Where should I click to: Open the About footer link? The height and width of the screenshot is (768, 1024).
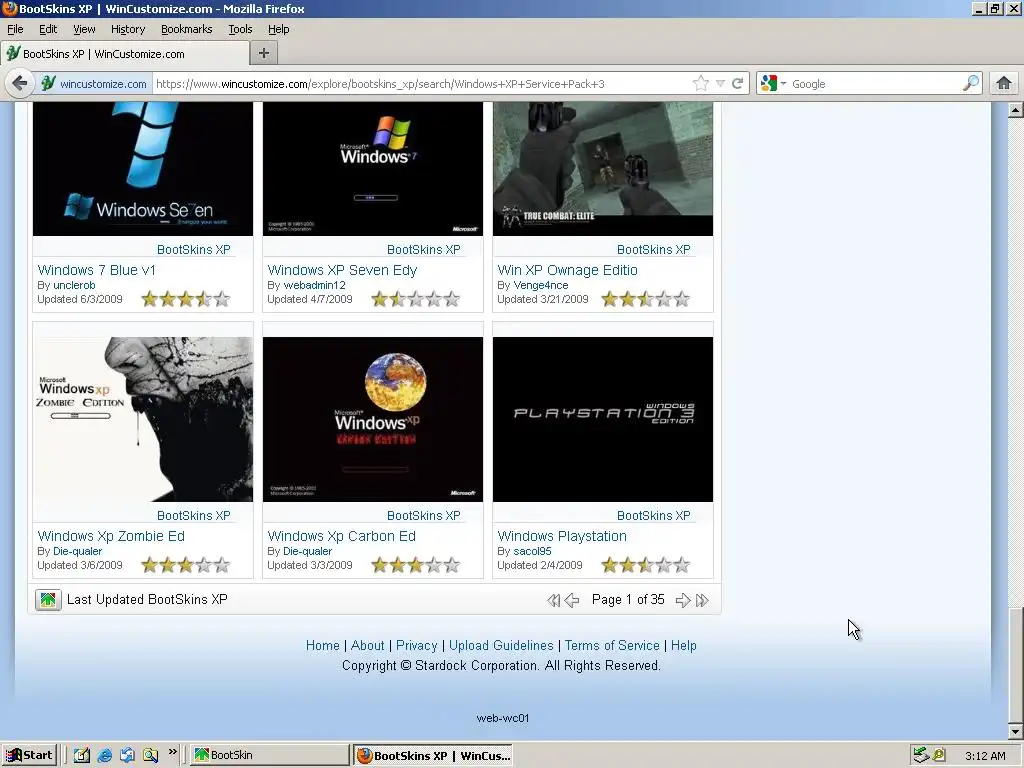[x=368, y=645]
